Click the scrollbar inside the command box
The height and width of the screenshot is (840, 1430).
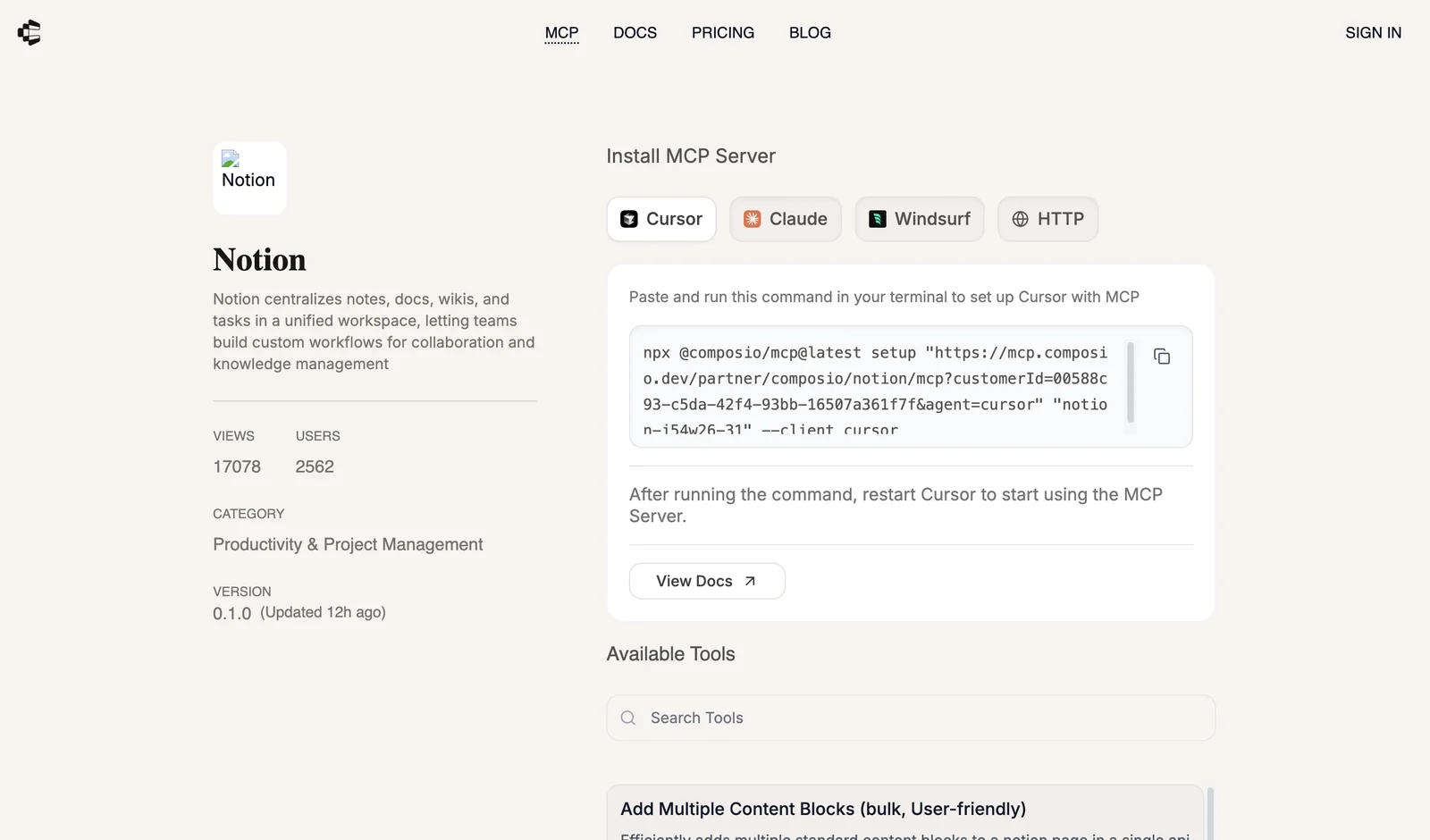(1131, 382)
